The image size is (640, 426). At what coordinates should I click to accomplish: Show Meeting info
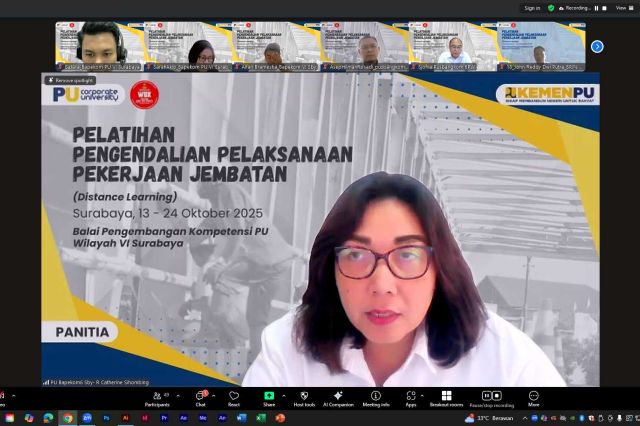376,397
